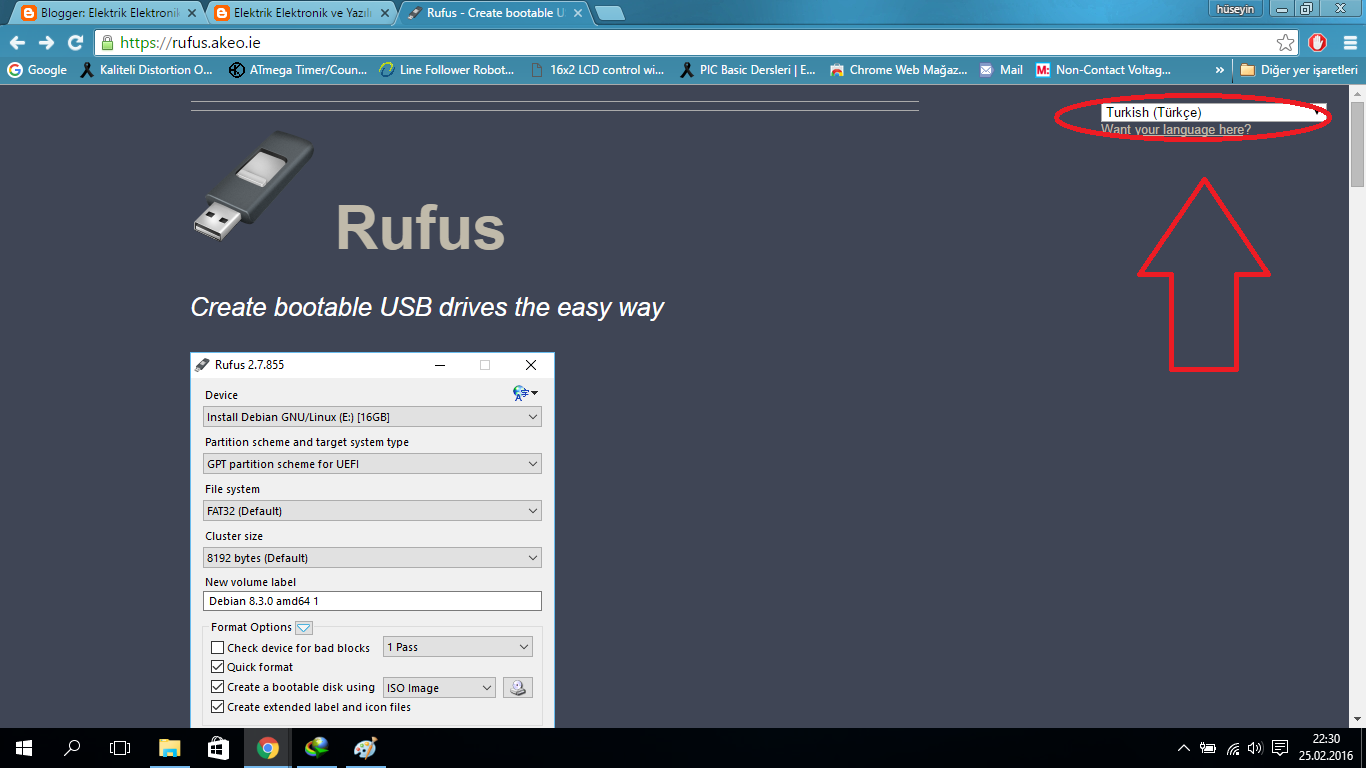Viewport: 1366px width, 768px height.
Task: Open the red Opera-style extension icon
Action: click(x=1318, y=43)
